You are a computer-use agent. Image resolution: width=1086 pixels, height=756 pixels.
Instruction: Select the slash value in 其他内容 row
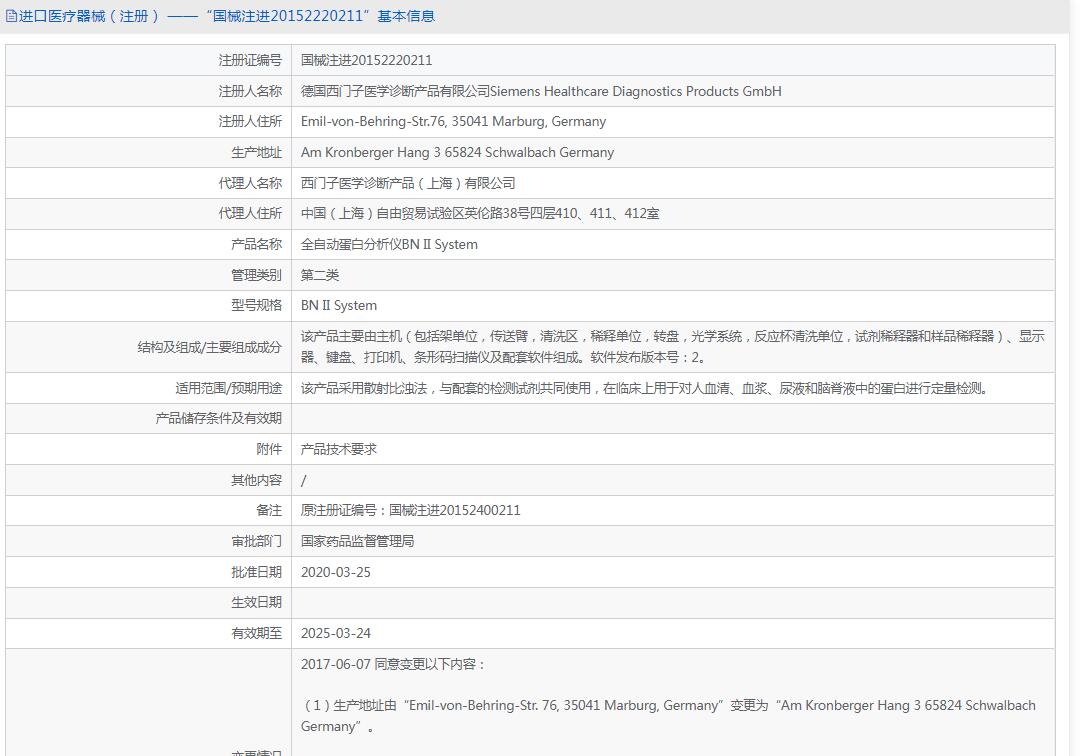coord(303,480)
